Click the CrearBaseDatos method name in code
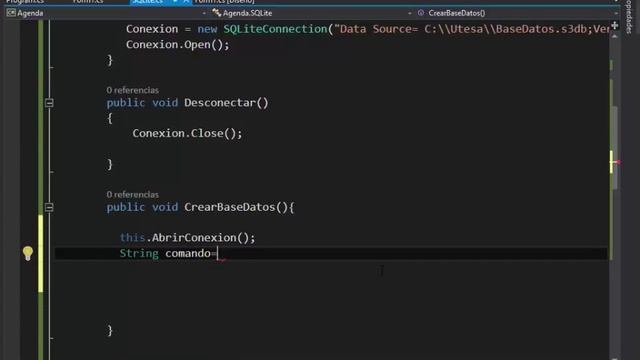Viewport: 640px width, 360px height. [229, 207]
